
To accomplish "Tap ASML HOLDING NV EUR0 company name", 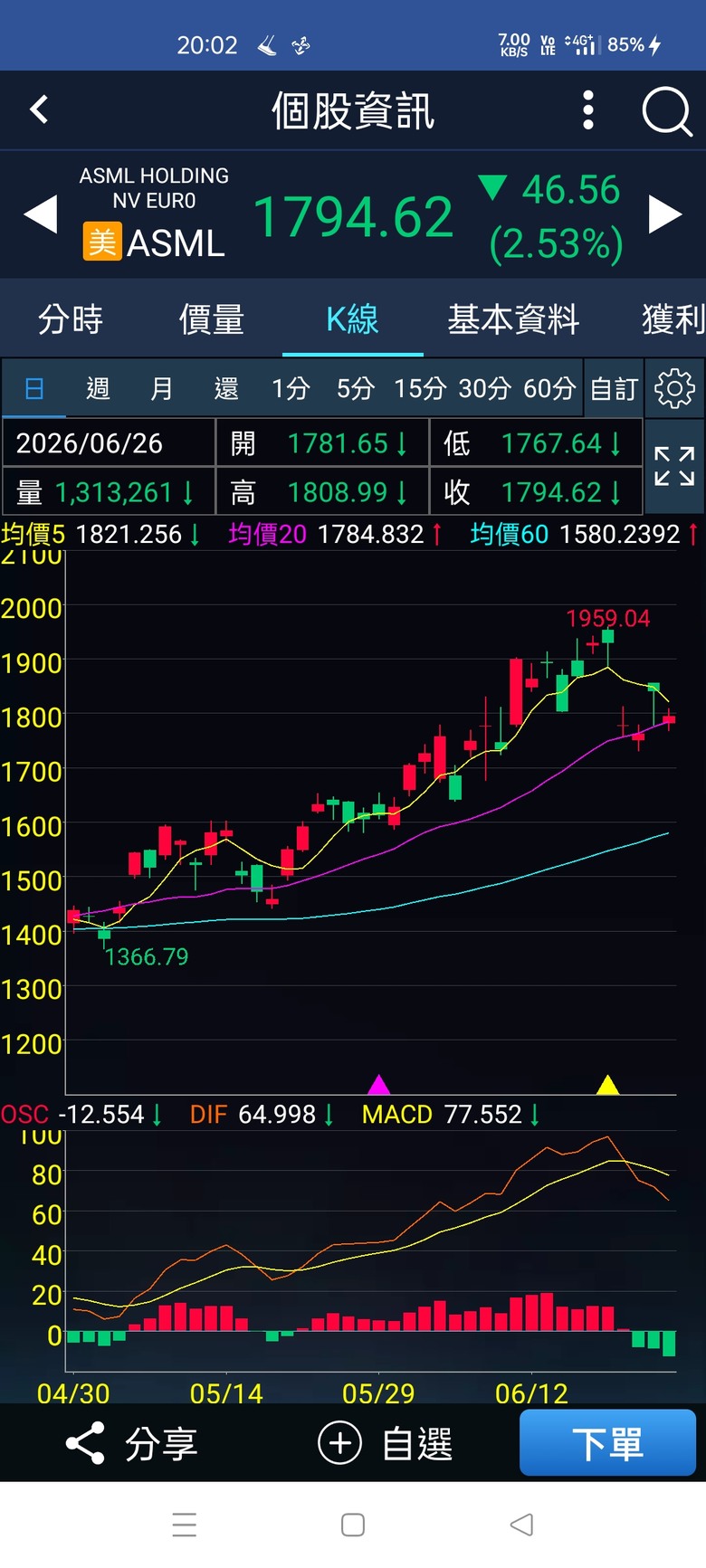I will point(154,188).
